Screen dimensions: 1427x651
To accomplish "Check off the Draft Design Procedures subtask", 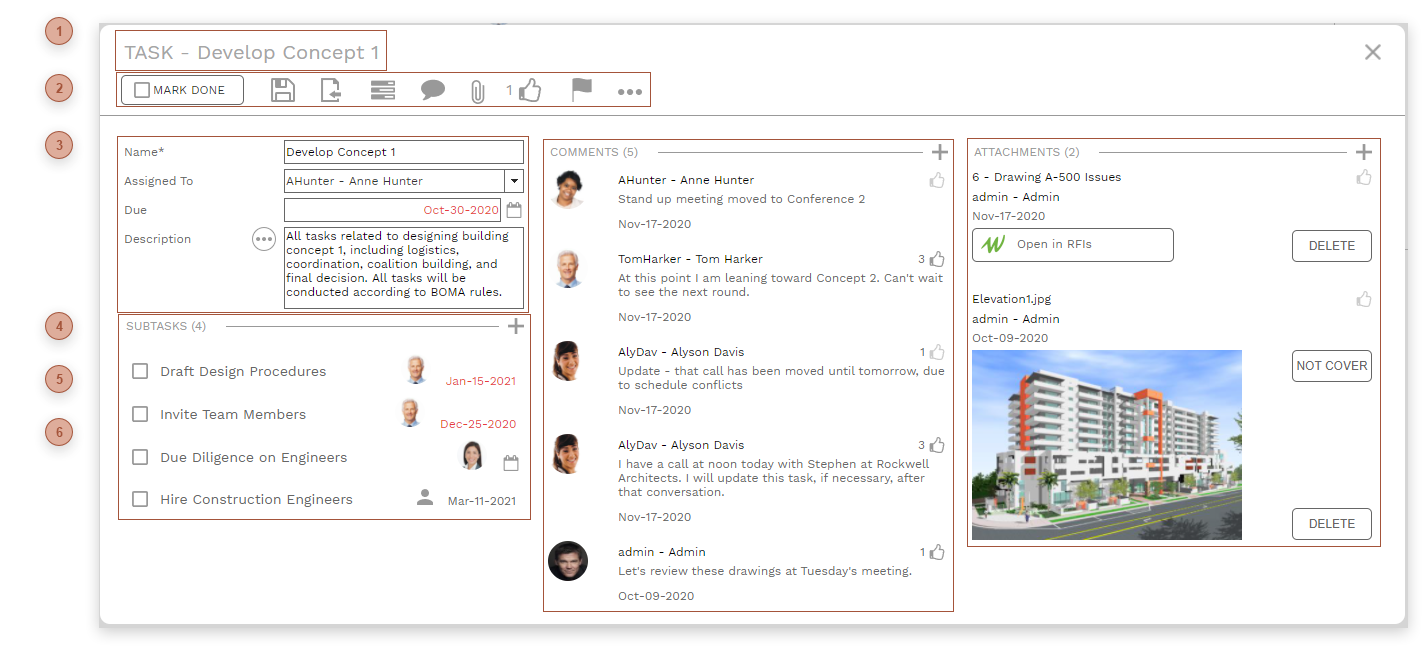I will 140,371.
